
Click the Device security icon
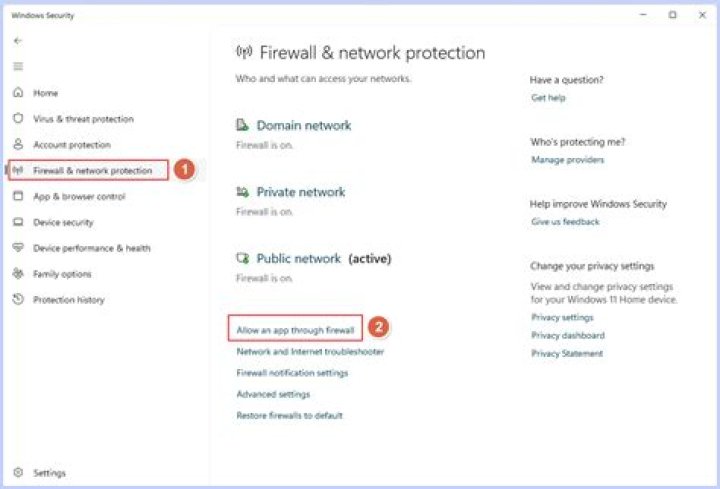(x=18, y=223)
